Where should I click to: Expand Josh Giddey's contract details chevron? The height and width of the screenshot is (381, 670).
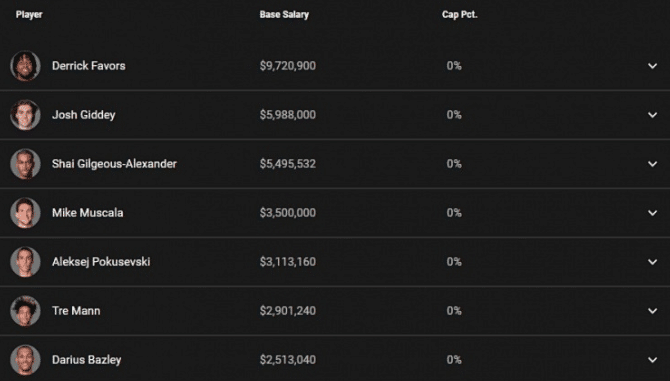tap(652, 115)
